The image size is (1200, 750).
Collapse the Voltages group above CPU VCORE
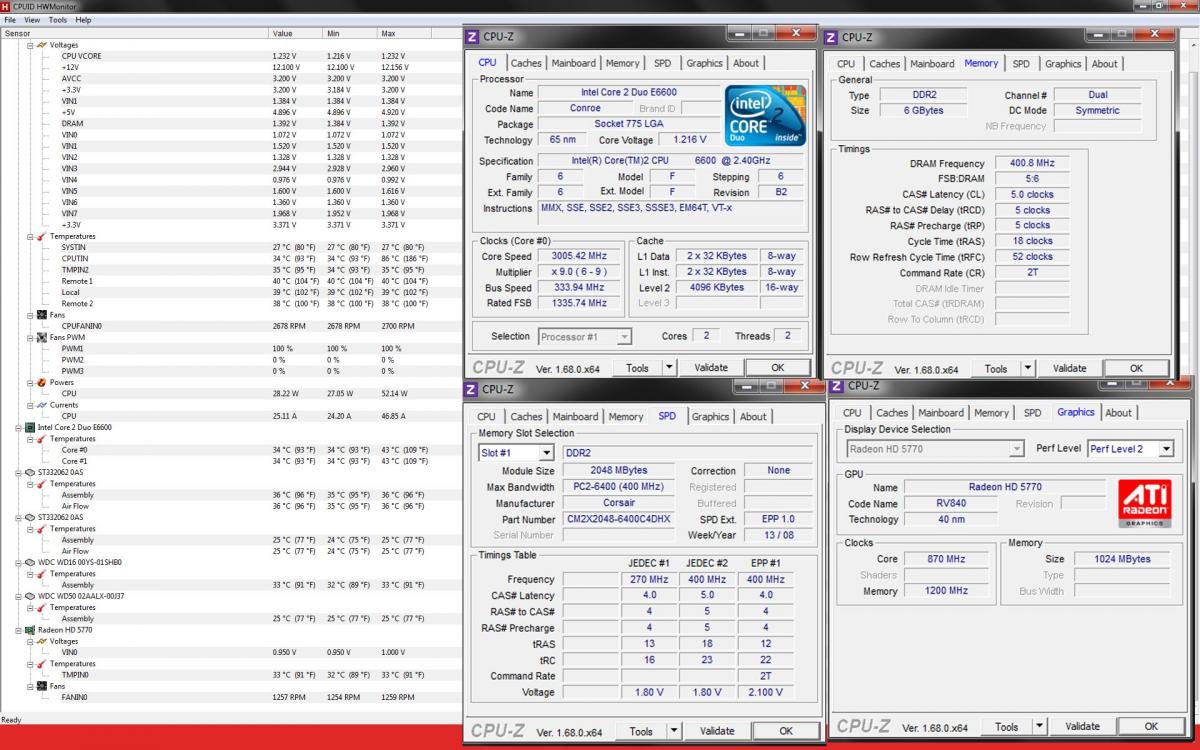pos(29,45)
